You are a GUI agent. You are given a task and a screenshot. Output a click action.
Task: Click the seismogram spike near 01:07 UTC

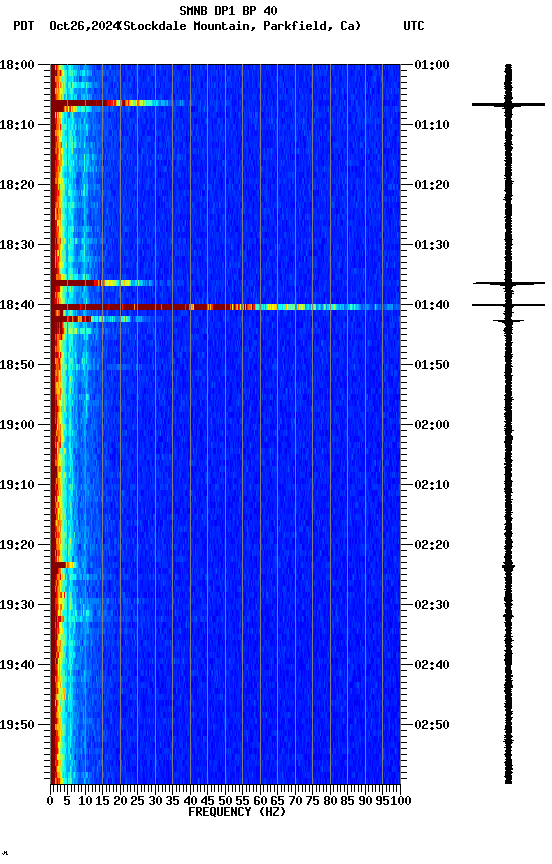[508, 104]
